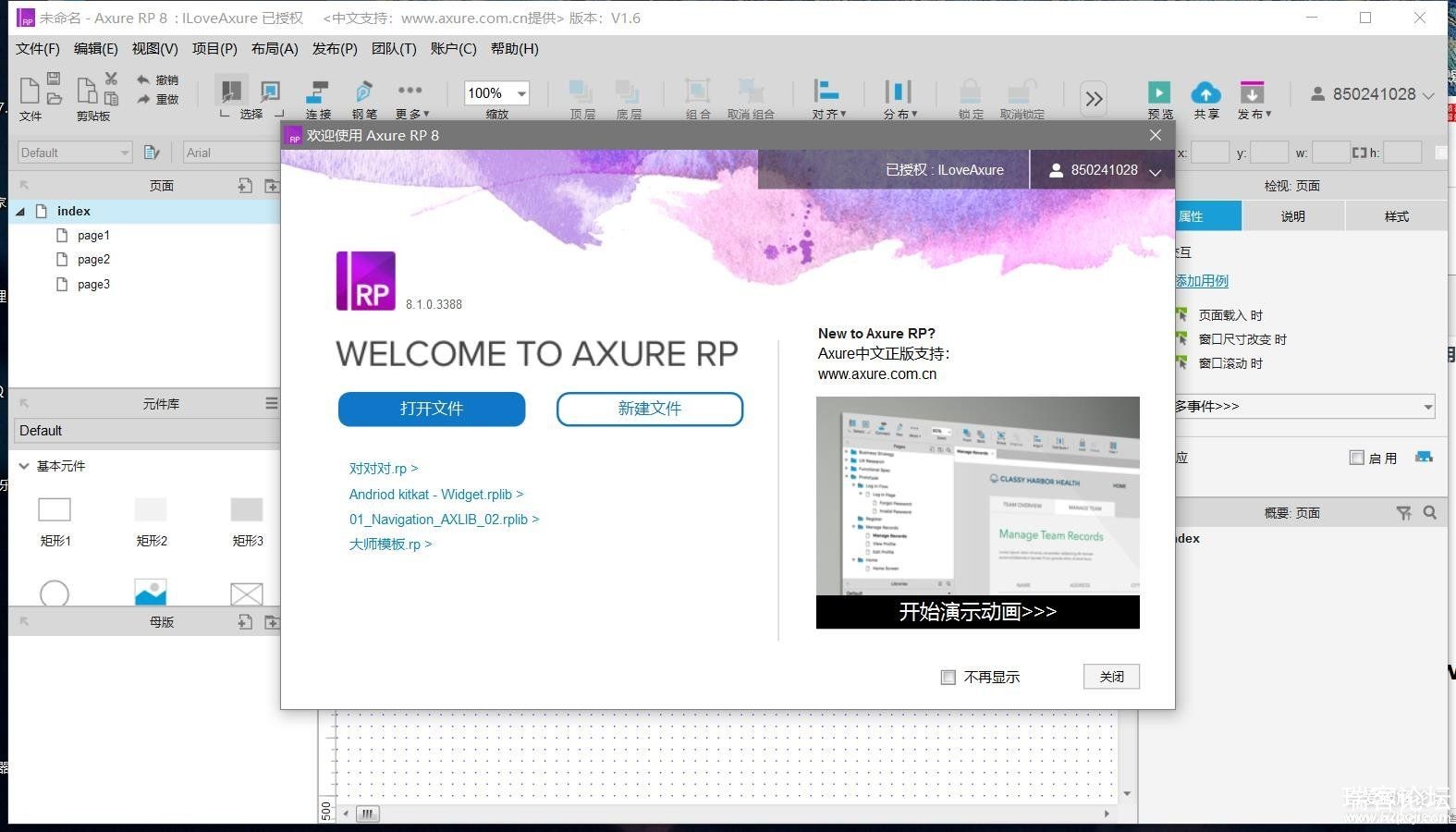Image resolution: width=1456 pixels, height=832 pixels.
Task: Click the 关闭 button in welcome dialog
Action: (1111, 677)
